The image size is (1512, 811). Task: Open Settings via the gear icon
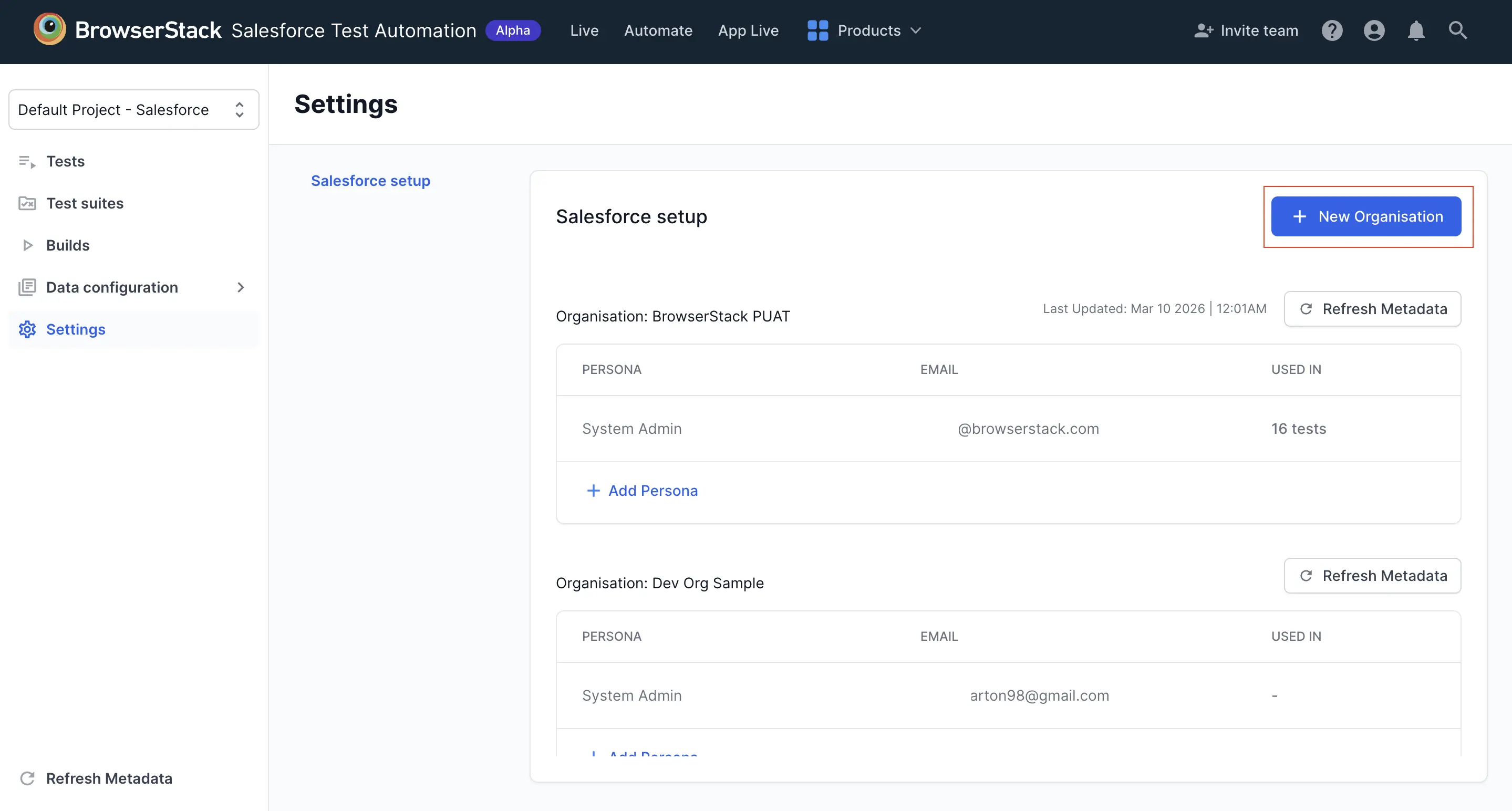click(27, 329)
